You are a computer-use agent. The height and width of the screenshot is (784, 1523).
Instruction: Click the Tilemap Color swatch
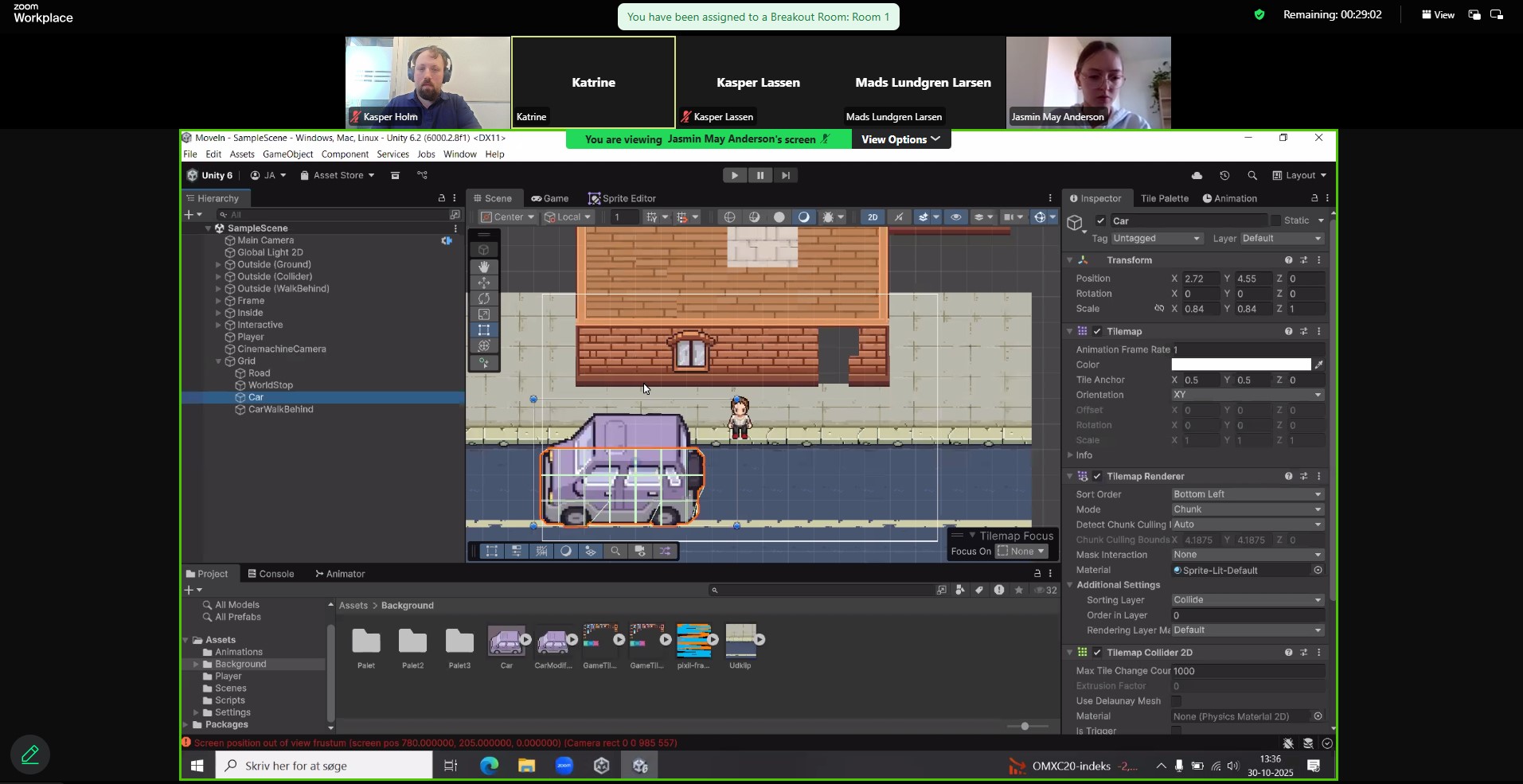tap(1240, 365)
